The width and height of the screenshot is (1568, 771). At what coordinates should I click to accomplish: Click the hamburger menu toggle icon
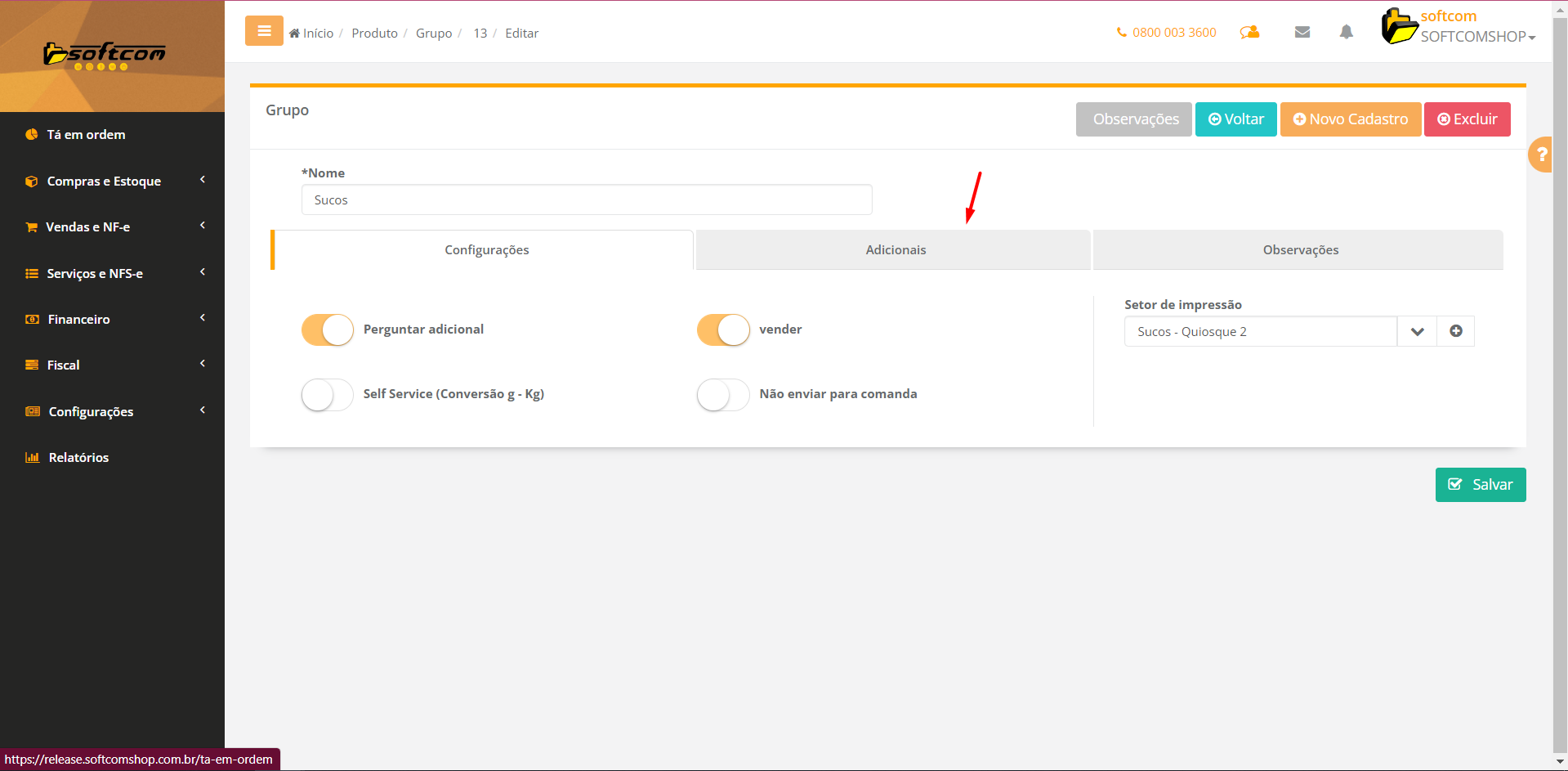point(264,31)
